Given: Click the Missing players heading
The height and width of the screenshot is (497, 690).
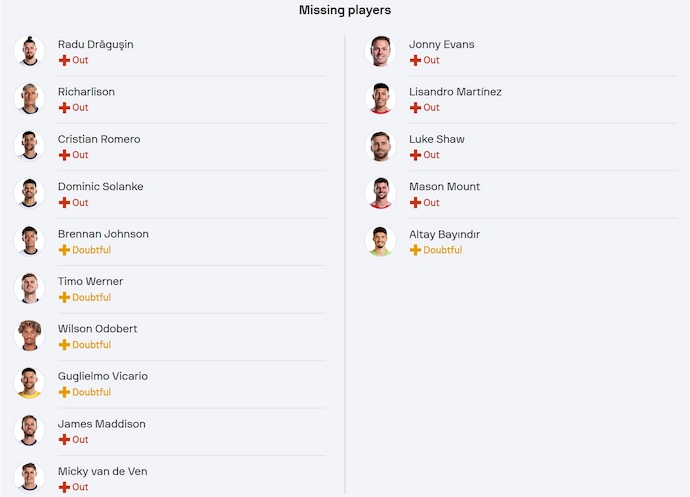Looking at the screenshot, I should click(345, 10).
